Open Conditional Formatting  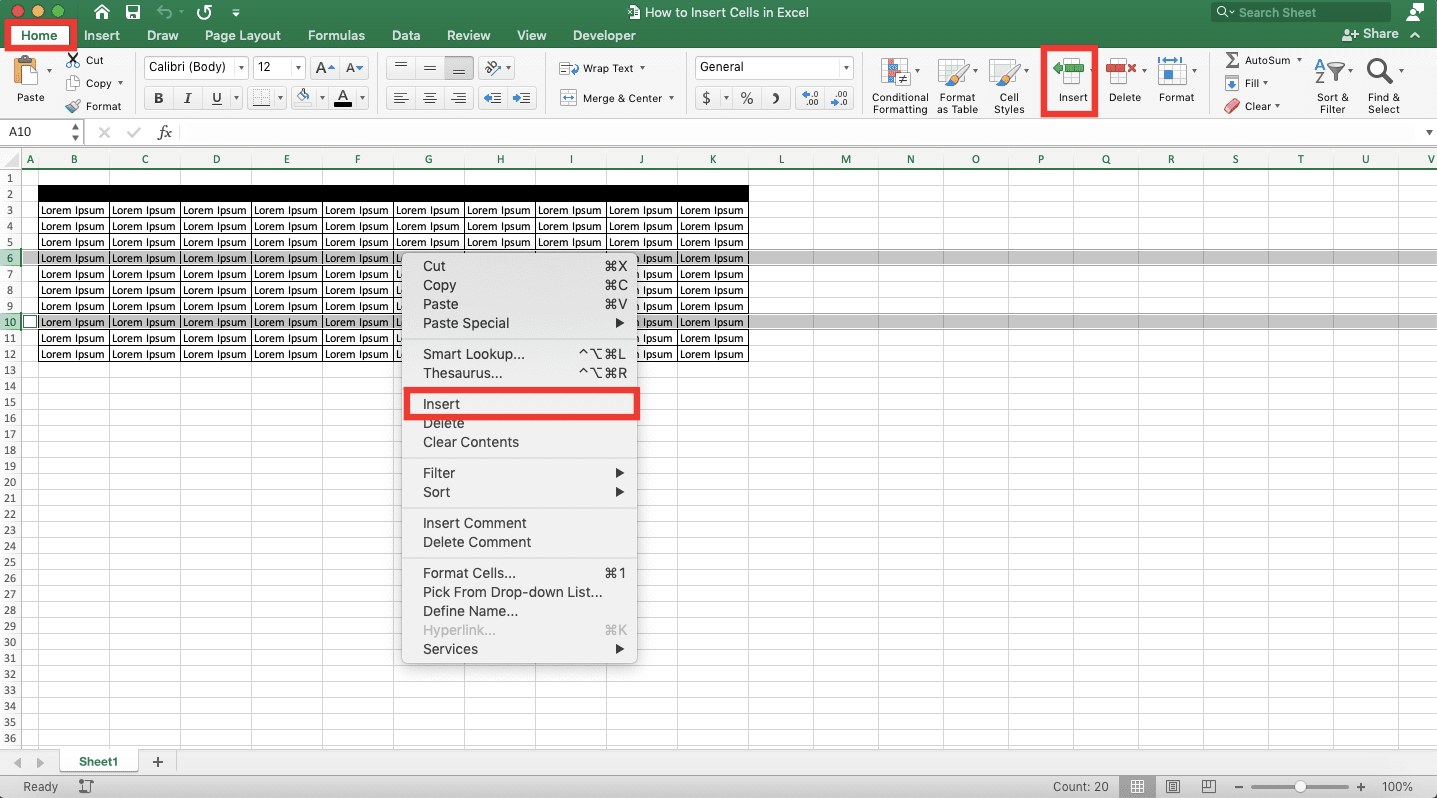(899, 85)
